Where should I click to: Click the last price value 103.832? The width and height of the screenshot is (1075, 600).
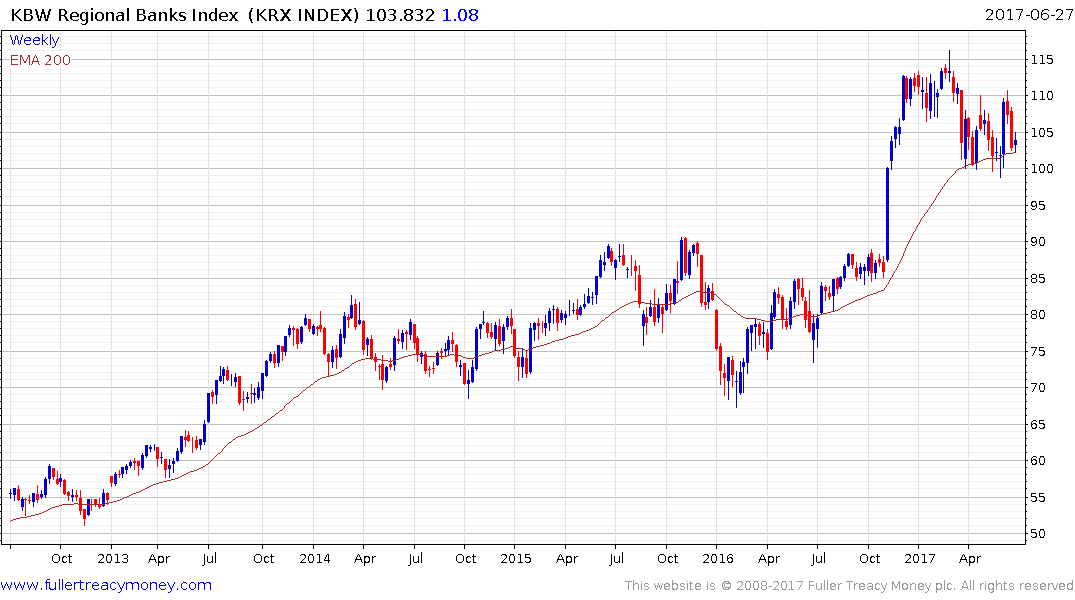(x=400, y=15)
